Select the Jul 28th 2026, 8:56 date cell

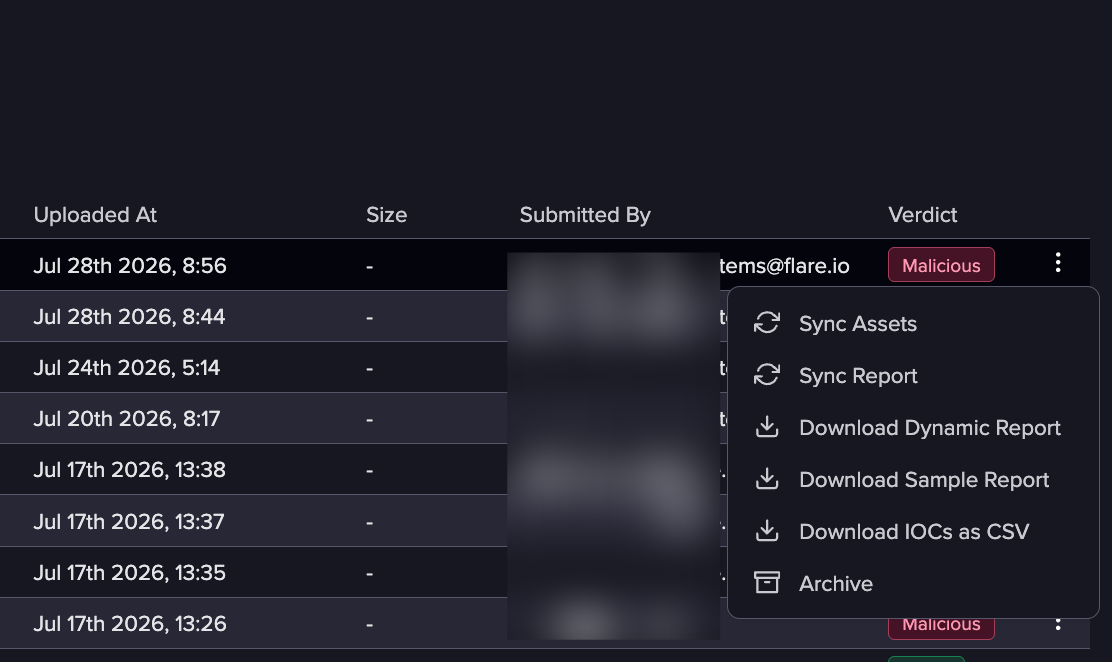(130, 265)
